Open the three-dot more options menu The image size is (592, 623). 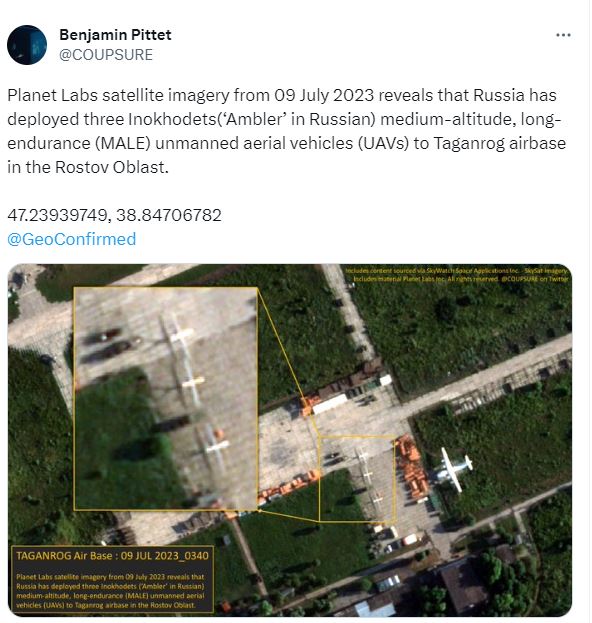click(x=563, y=35)
